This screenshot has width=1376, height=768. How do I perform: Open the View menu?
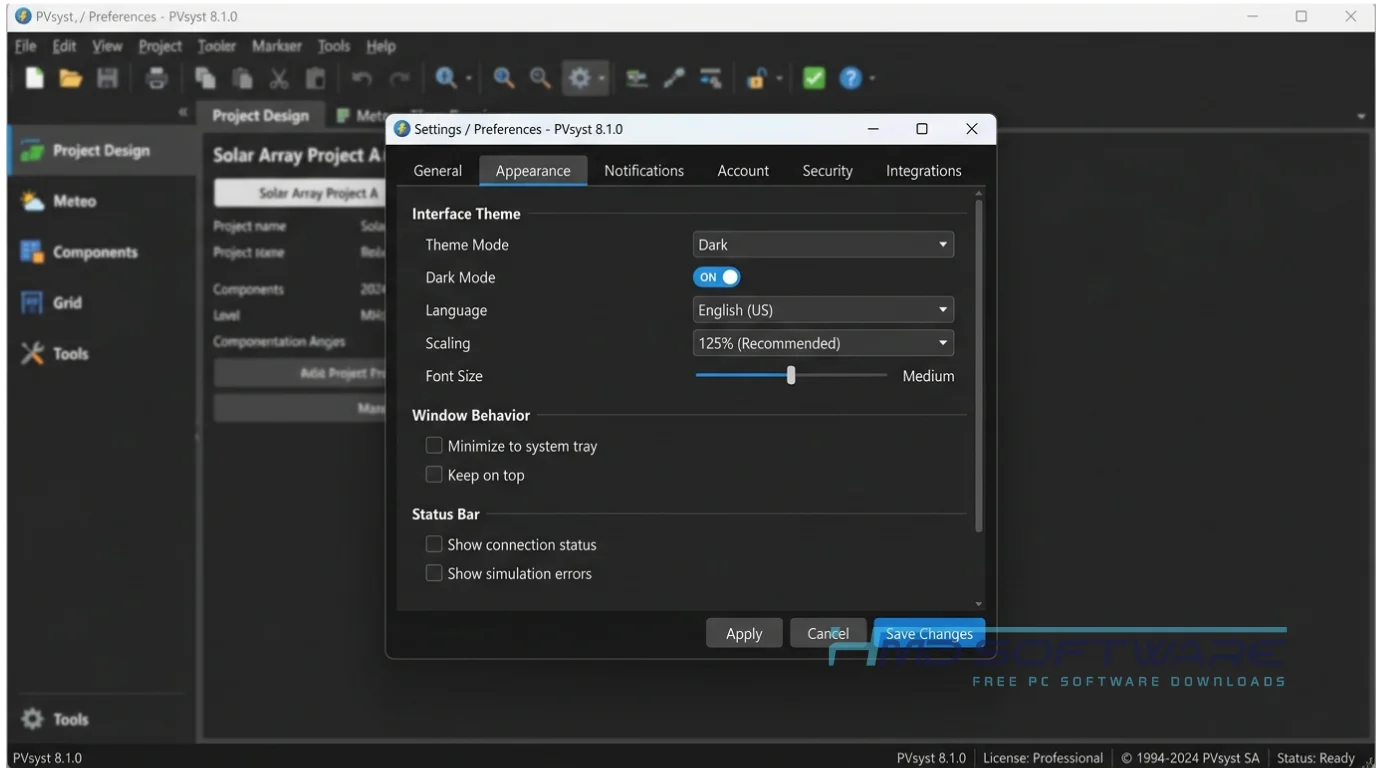point(107,46)
